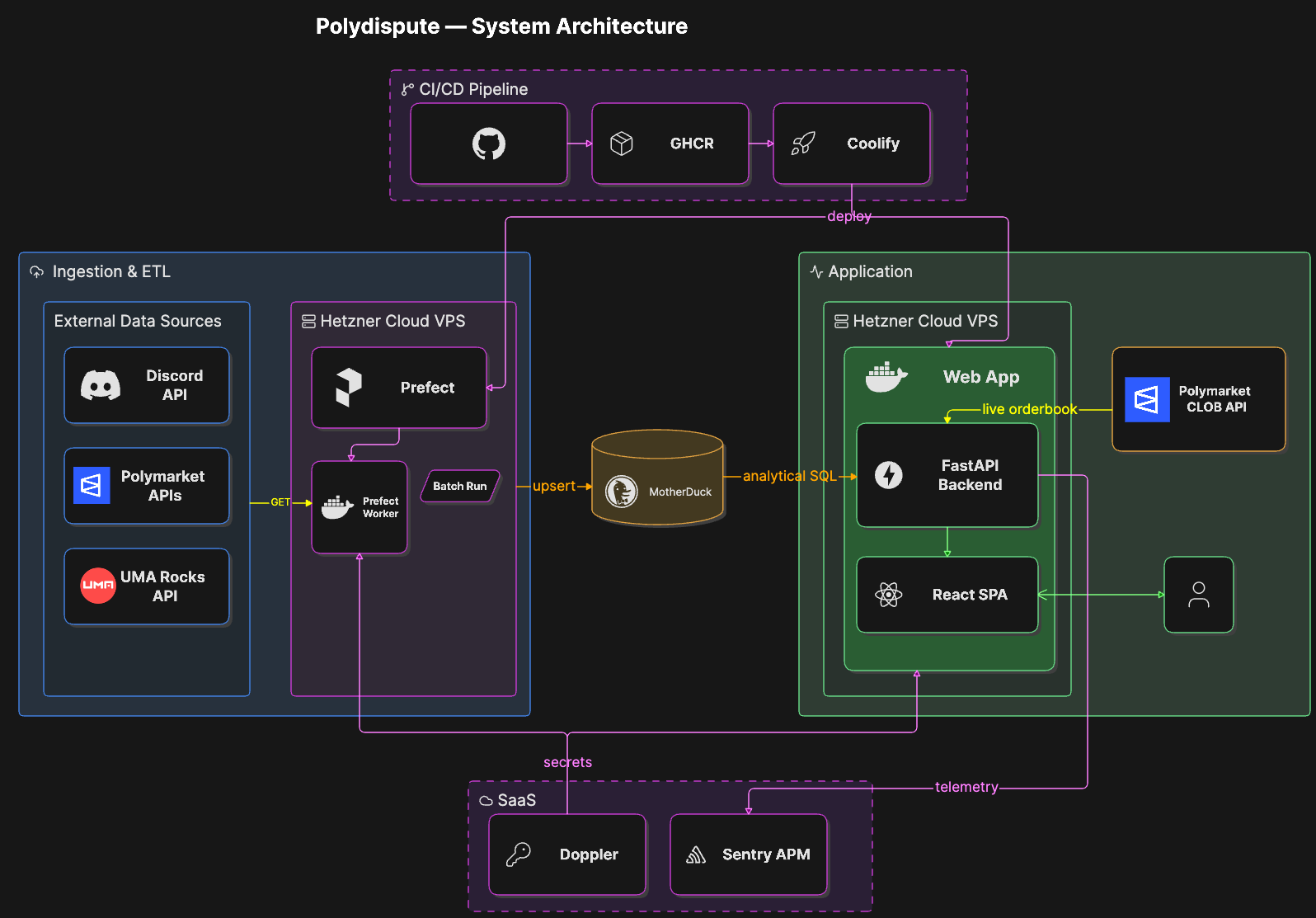
Task: Click the 'deploy' edge label
Action: 849,216
